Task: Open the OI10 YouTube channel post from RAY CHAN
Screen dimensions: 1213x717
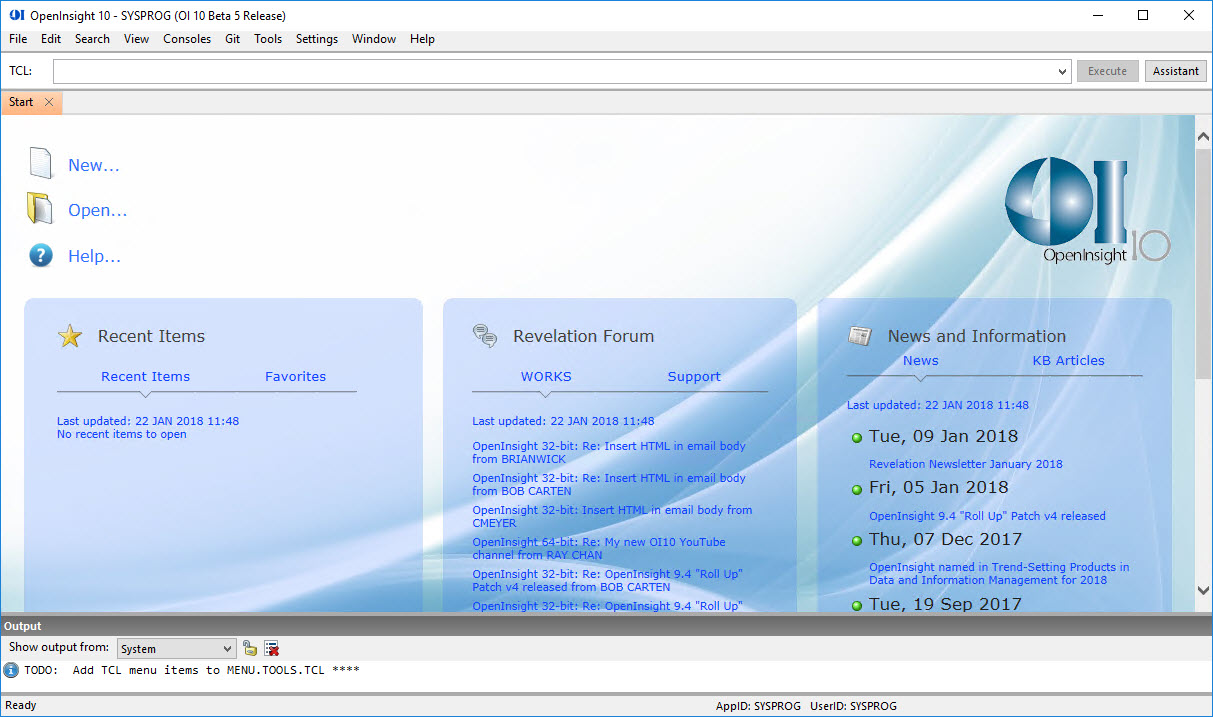Action: [599, 548]
